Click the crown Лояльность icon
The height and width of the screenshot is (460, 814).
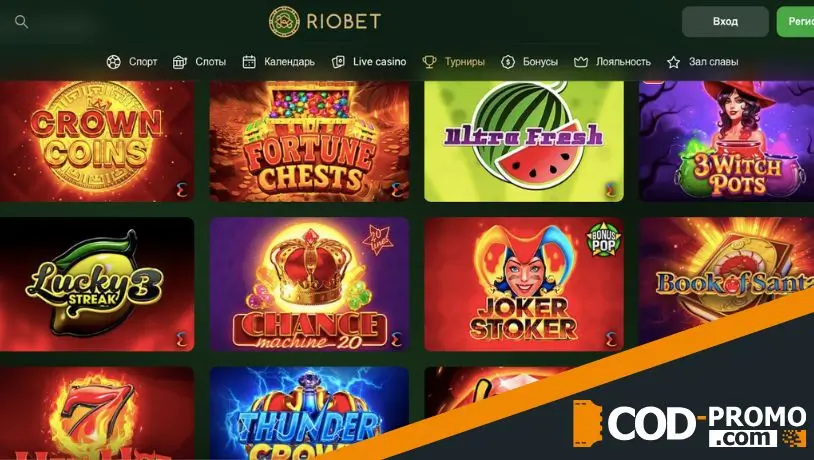point(580,62)
